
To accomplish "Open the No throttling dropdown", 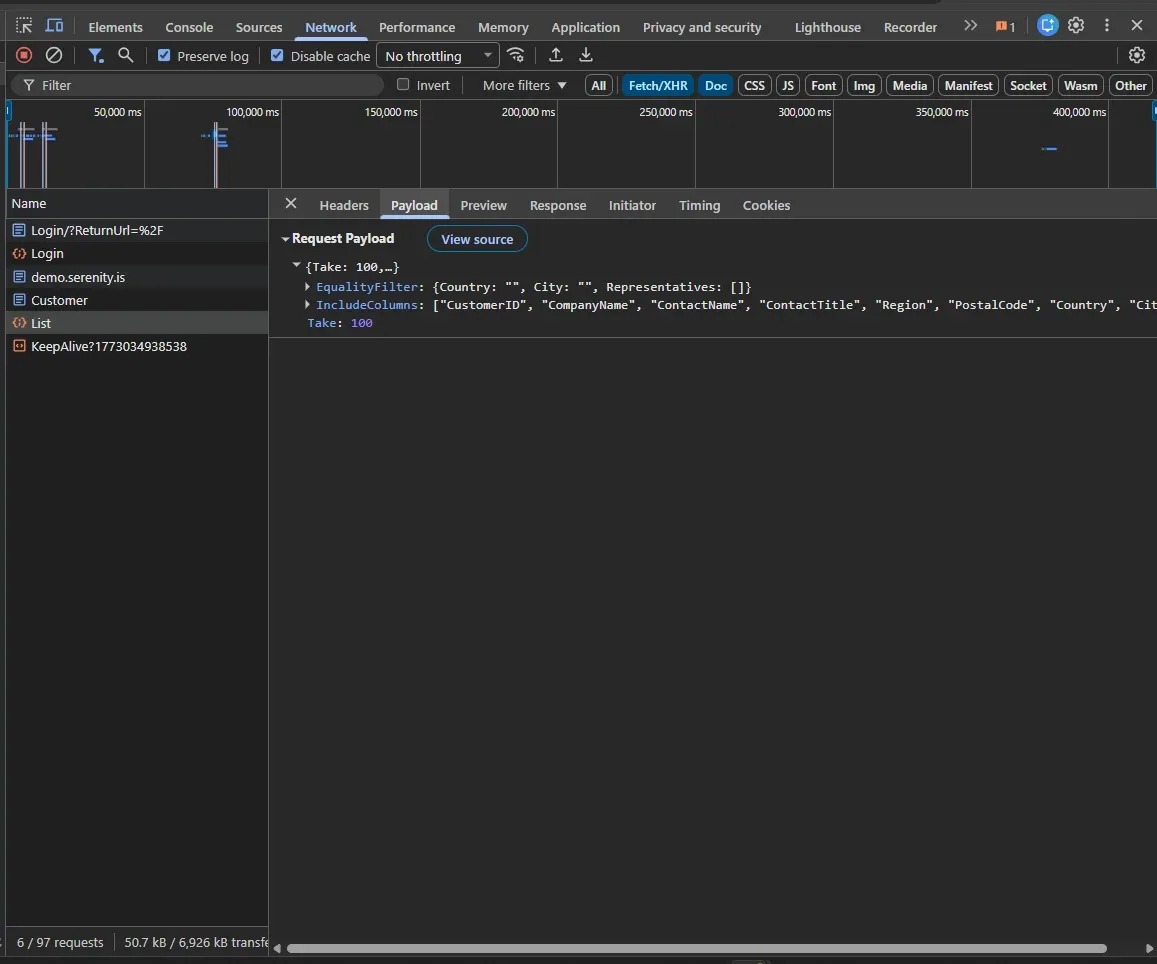I will pos(437,55).
